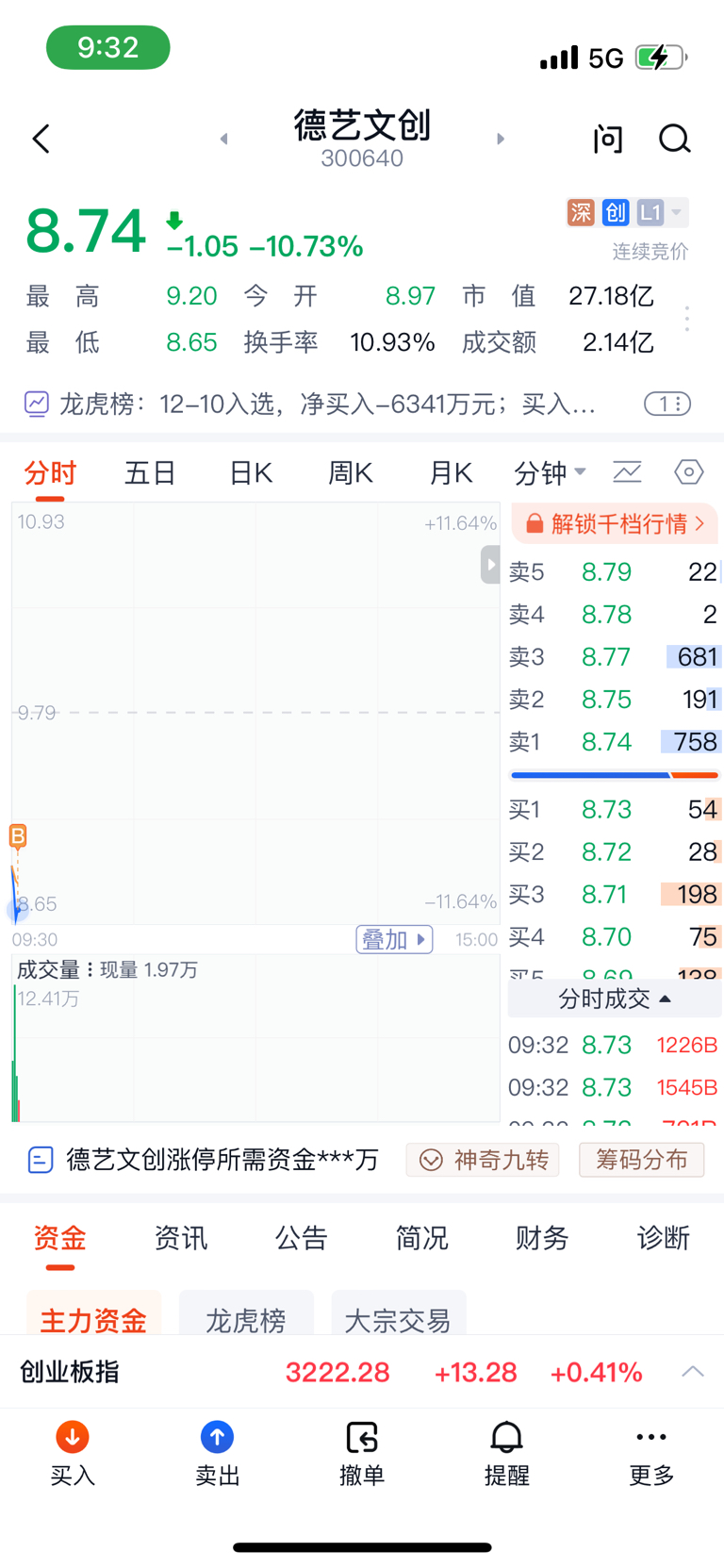Tap the 龙虎榜 chart icon

click(x=36, y=404)
